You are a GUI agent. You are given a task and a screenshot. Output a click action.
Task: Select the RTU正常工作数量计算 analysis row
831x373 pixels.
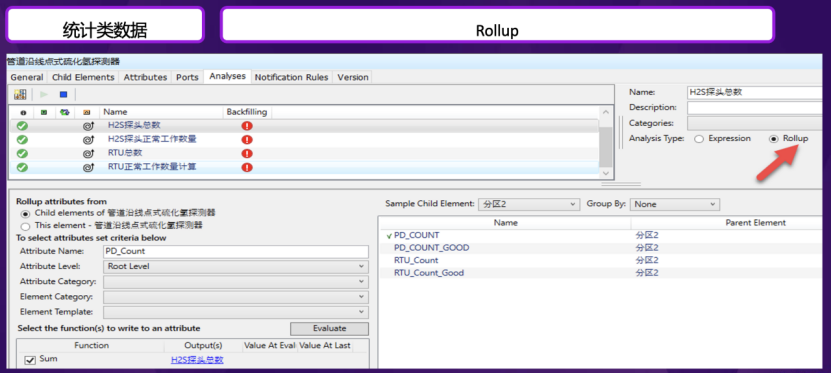(x=305, y=167)
